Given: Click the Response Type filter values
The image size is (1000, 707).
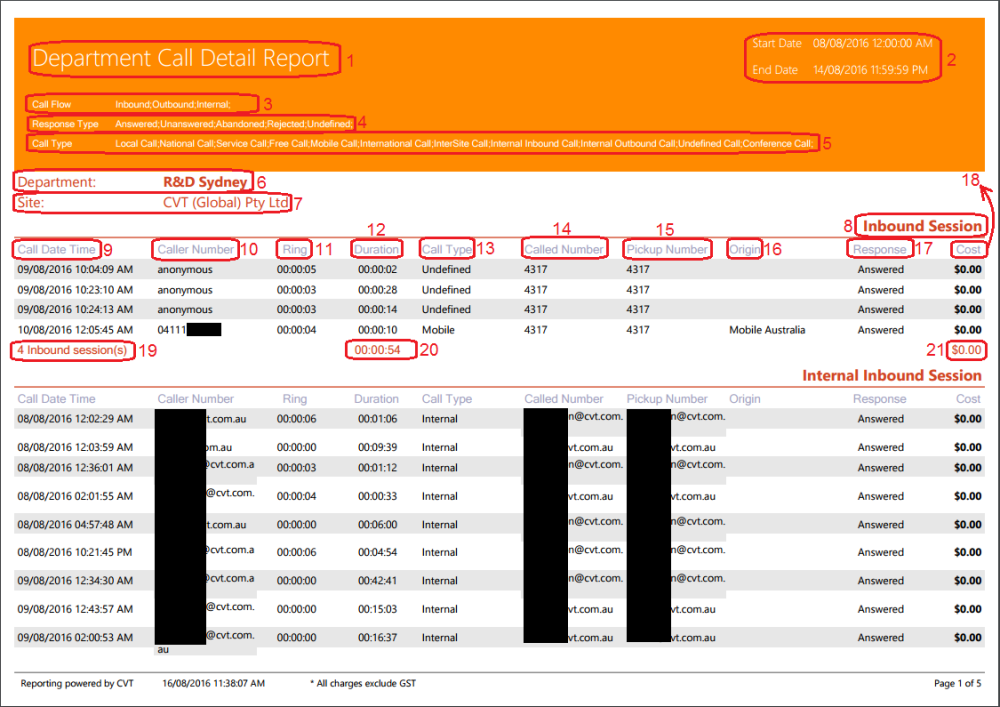Looking at the screenshot, I should pos(233,124).
